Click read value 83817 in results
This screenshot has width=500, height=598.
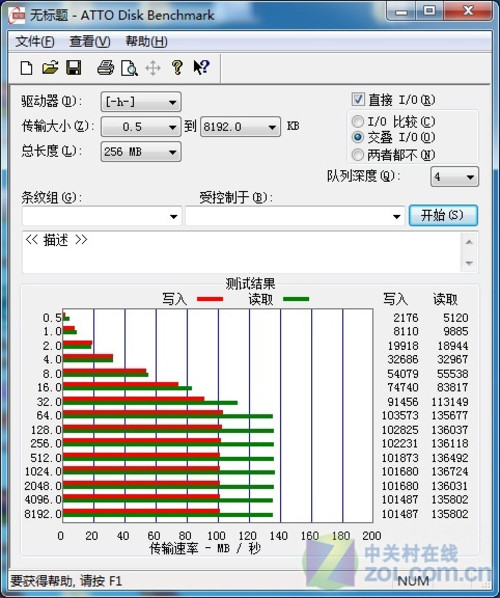click(x=452, y=387)
